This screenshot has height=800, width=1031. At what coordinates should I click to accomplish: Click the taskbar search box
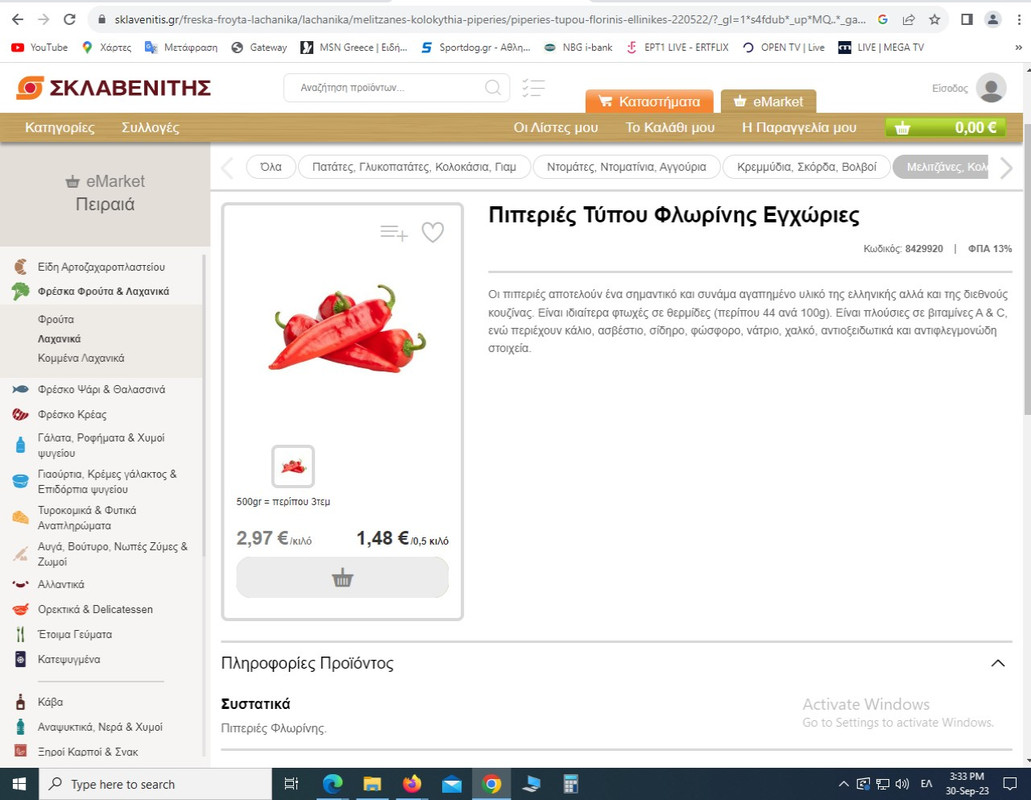click(x=156, y=784)
